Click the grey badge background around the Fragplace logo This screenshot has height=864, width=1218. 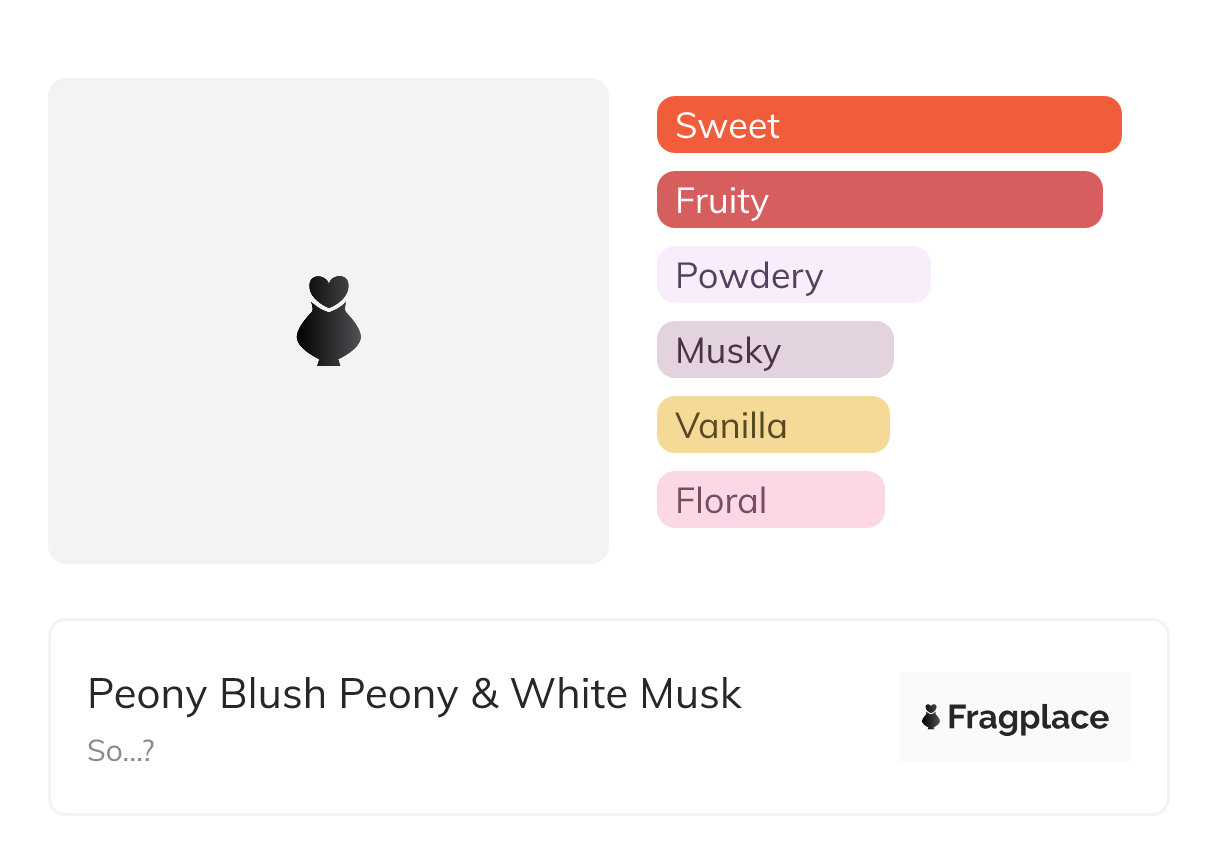pos(1015,687)
